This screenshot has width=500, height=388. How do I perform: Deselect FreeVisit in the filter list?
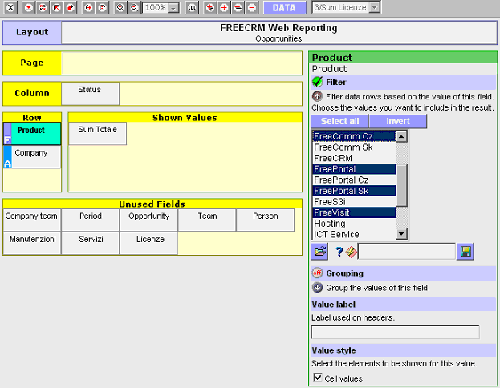point(354,212)
